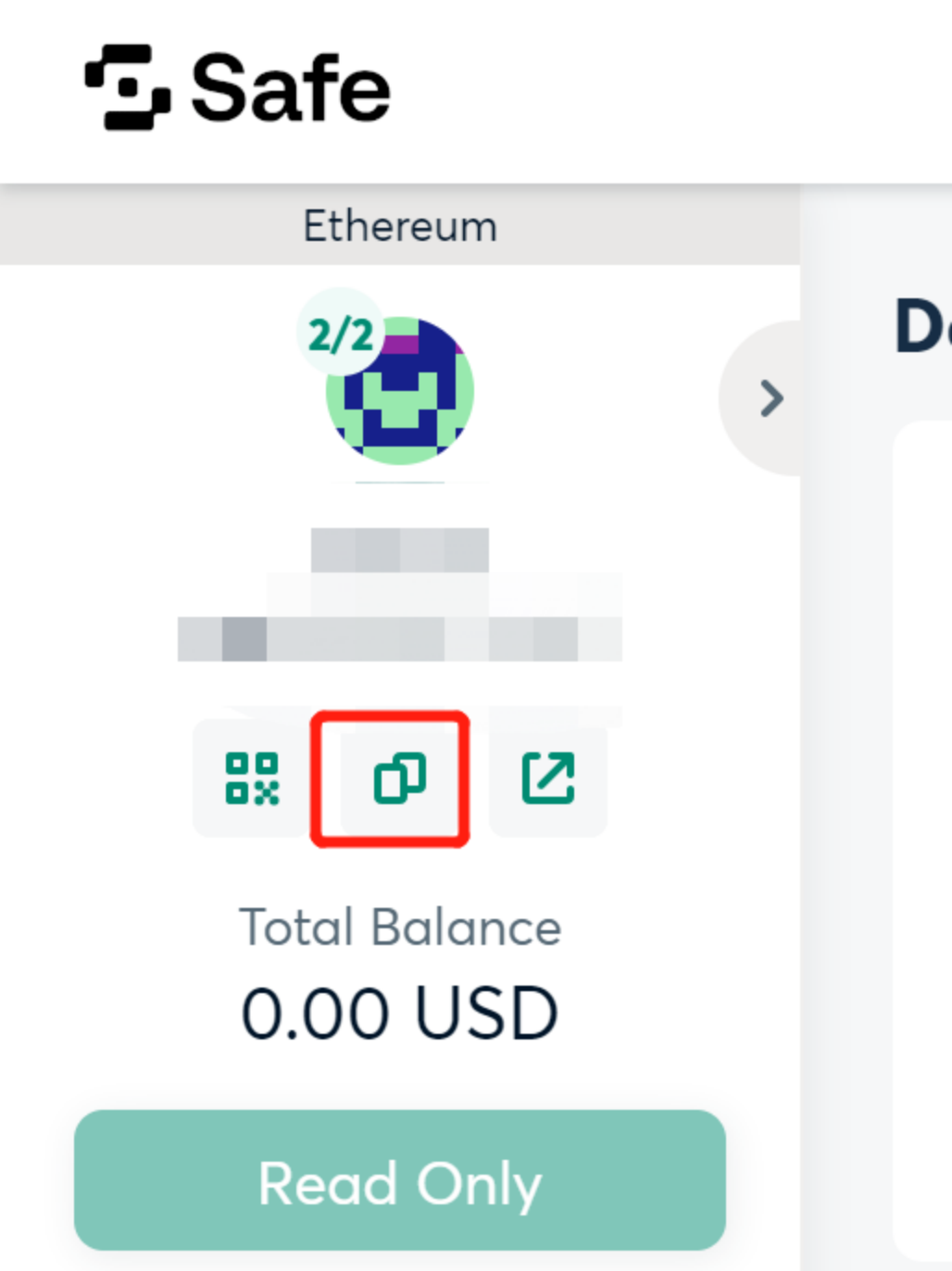Click the Total Balance label
Viewport: 952px width, 1271px height.
(400, 927)
